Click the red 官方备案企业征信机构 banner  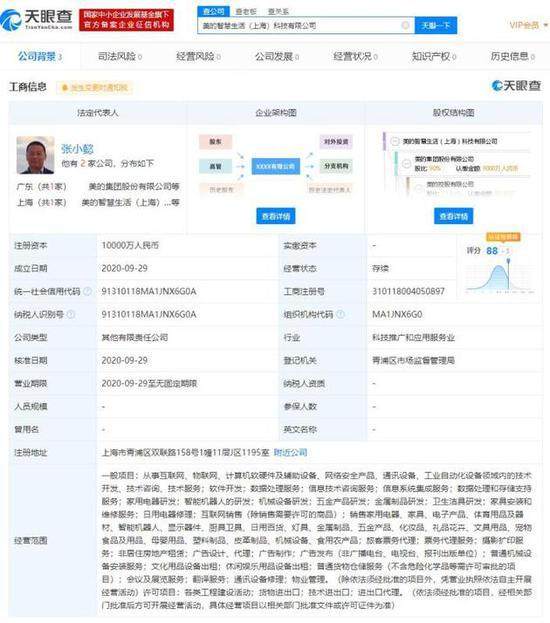126,20
